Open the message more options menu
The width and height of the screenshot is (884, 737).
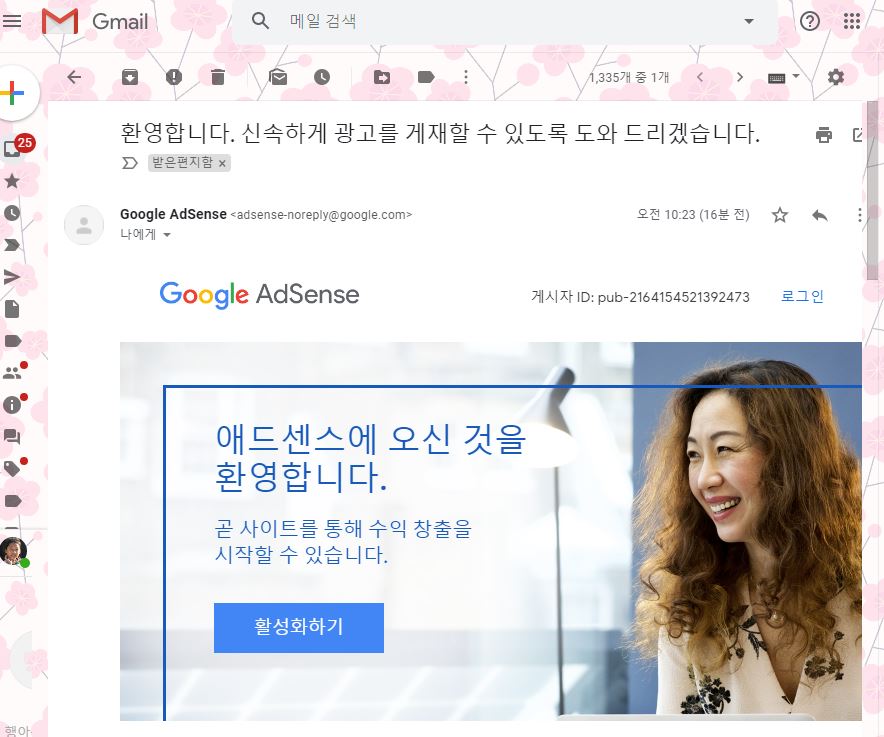[x=859, y=215]
